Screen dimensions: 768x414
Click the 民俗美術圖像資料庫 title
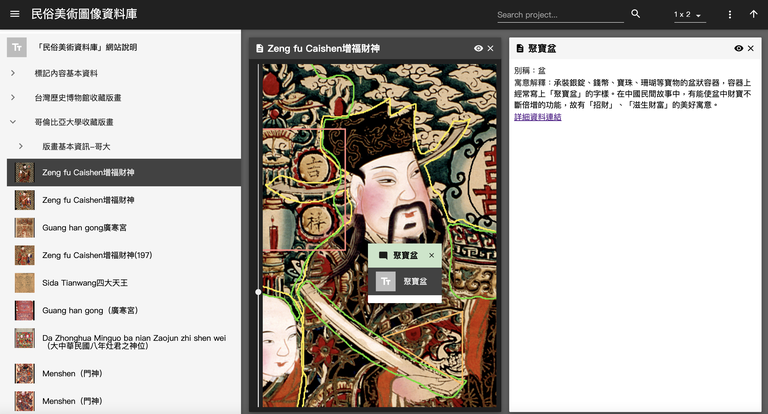tap(84, 14)
